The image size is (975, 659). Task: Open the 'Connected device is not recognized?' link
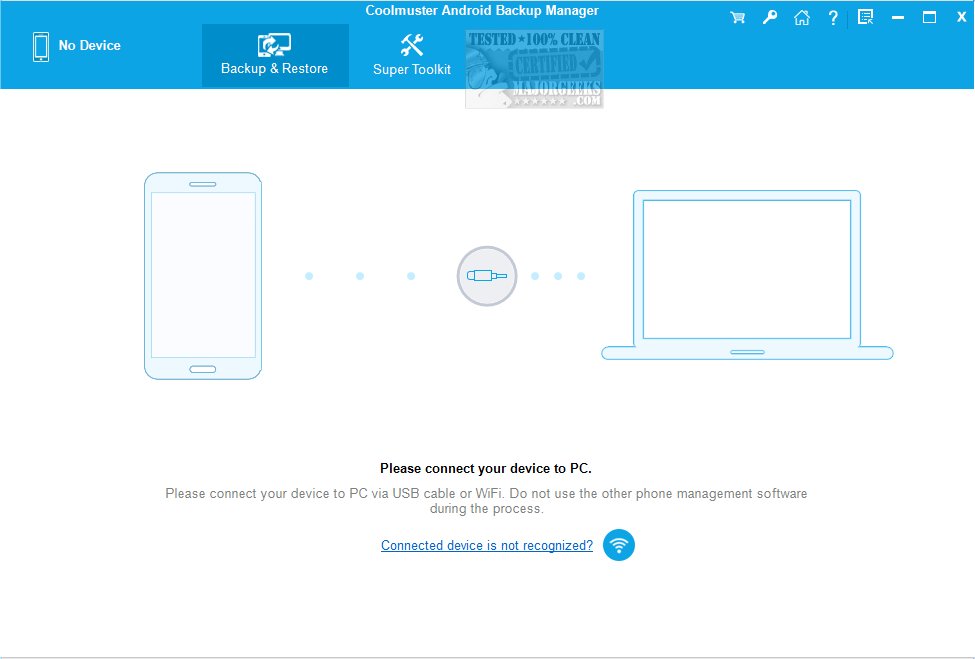point(487,545)
